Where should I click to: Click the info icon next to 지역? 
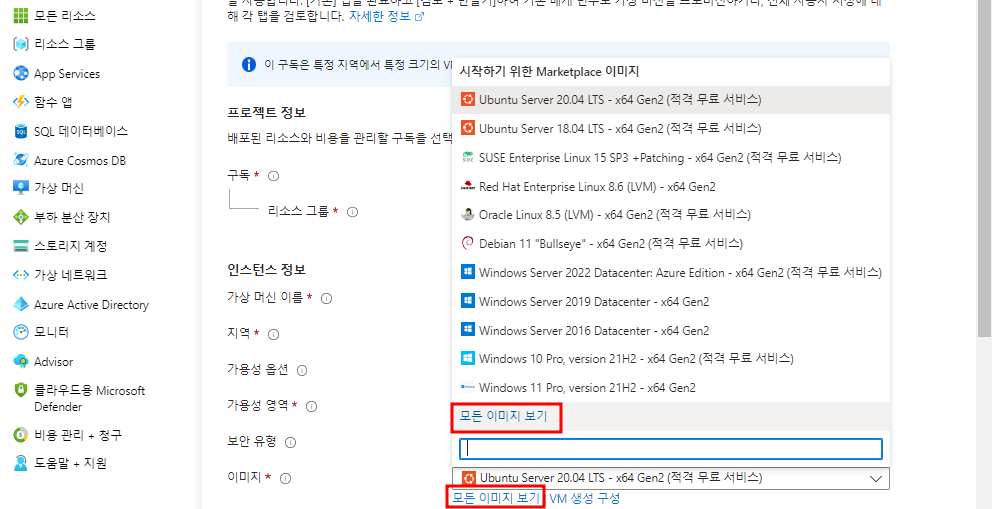[x=273, y=334]
